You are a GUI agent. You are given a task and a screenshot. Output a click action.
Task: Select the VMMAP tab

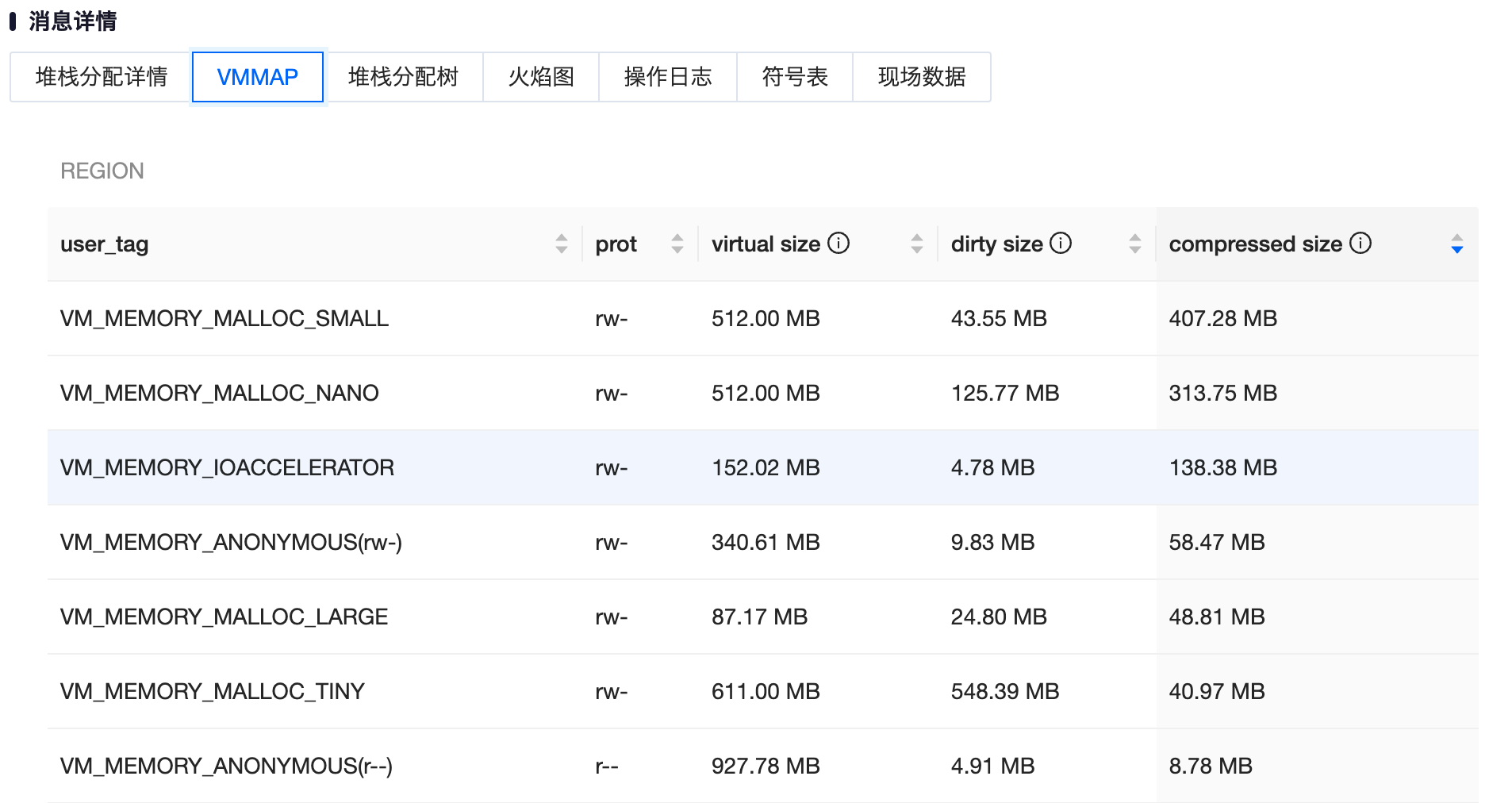(257, 77)
